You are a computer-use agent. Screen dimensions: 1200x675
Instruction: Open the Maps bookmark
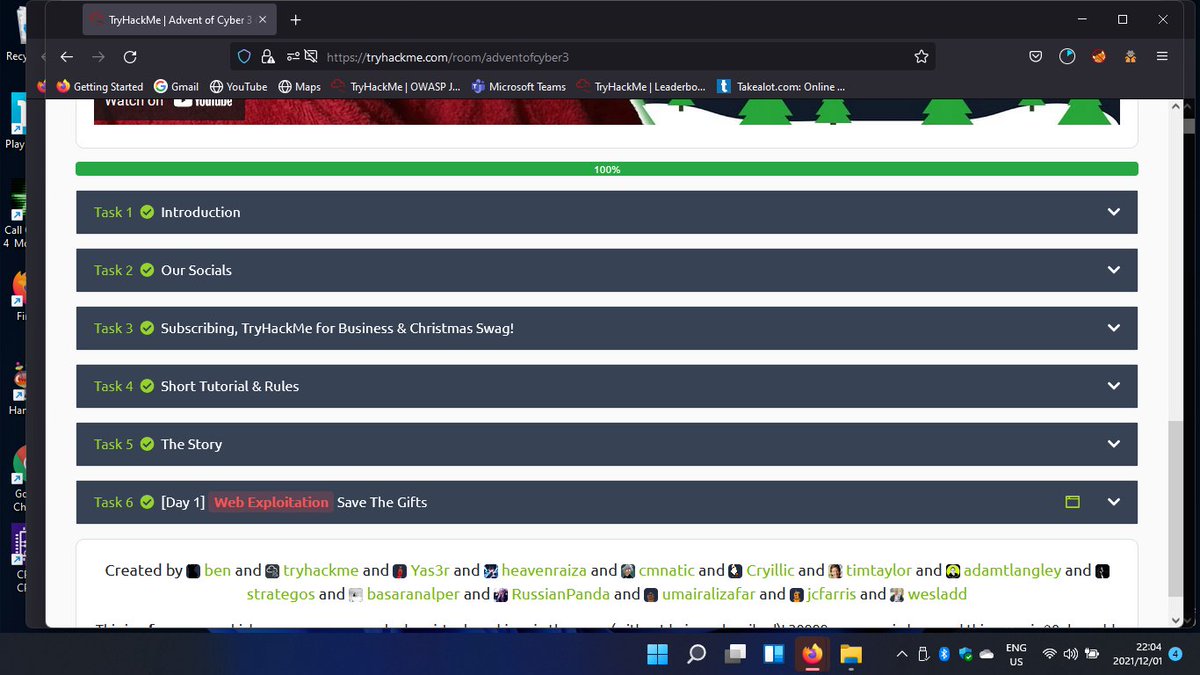pyautogui.click(x=299, y=87)
